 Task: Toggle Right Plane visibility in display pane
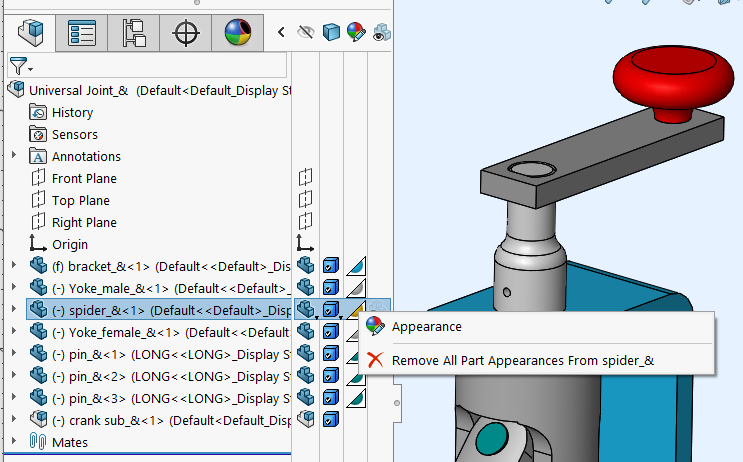point(306,221)
